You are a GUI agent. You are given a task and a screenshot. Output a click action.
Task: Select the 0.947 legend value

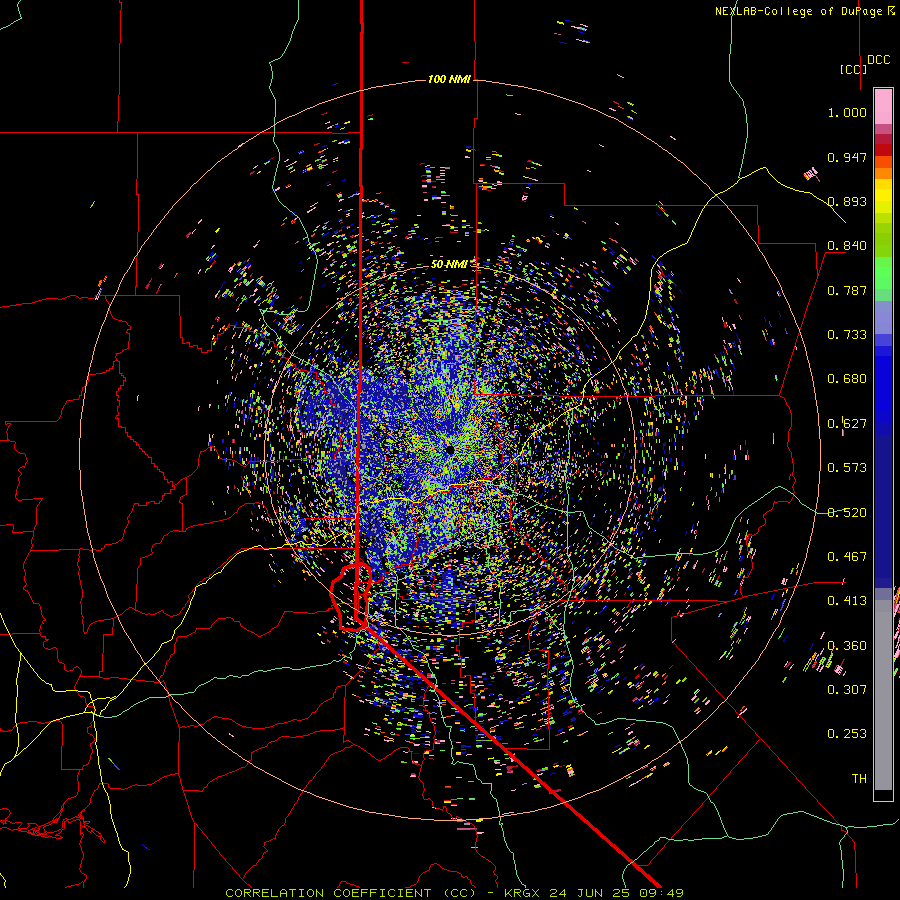(x=847, y=157)
